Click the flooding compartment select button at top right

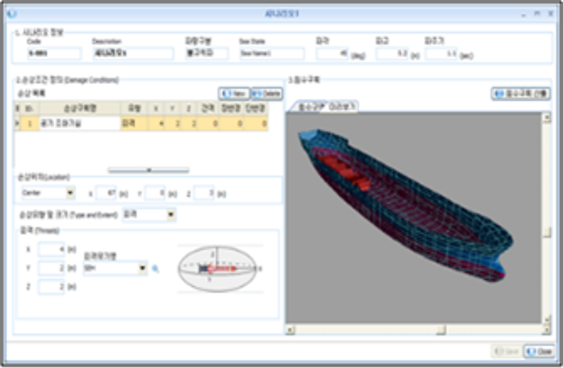pyautogui.click(x=521, y=94)
